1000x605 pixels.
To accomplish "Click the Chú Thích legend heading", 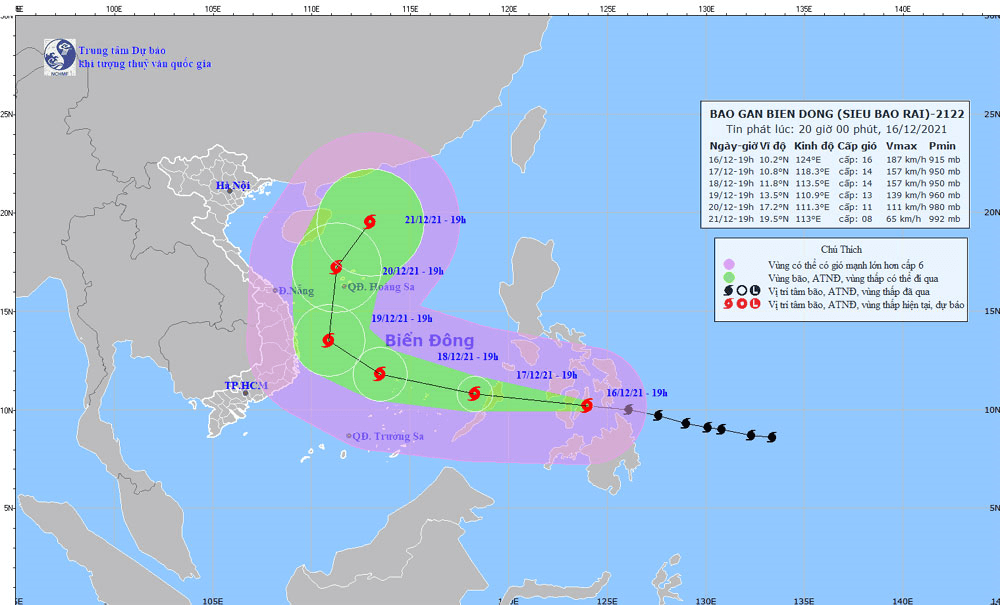I will pos(841,249).
